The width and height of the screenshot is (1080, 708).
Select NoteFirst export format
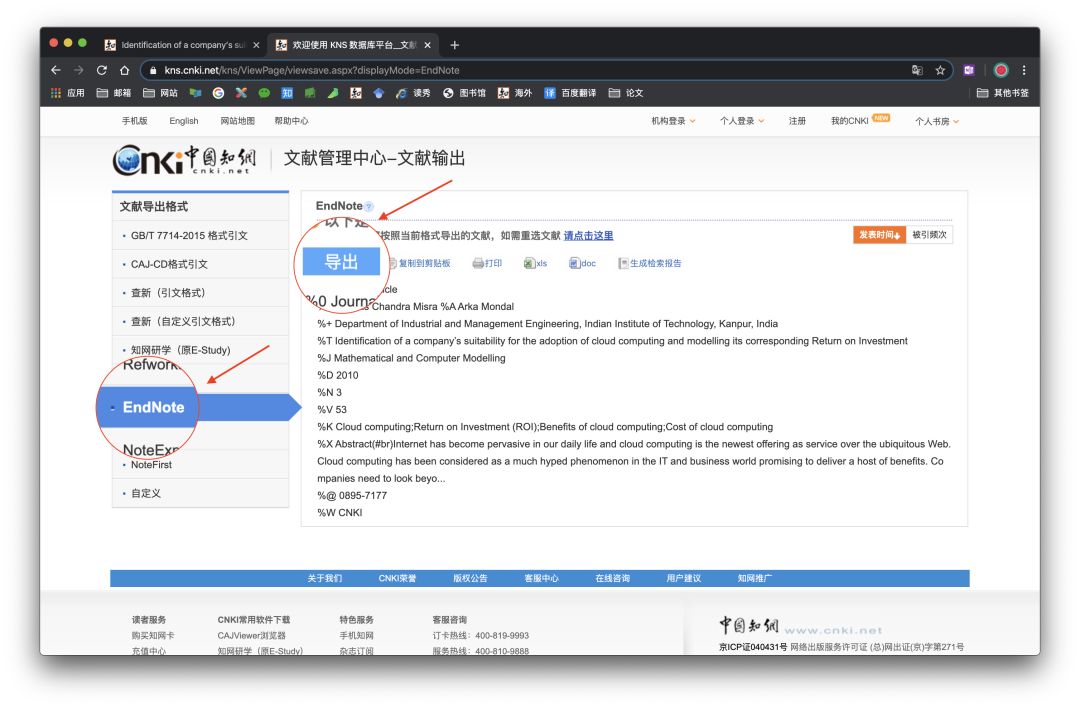(x=152, y=465)
